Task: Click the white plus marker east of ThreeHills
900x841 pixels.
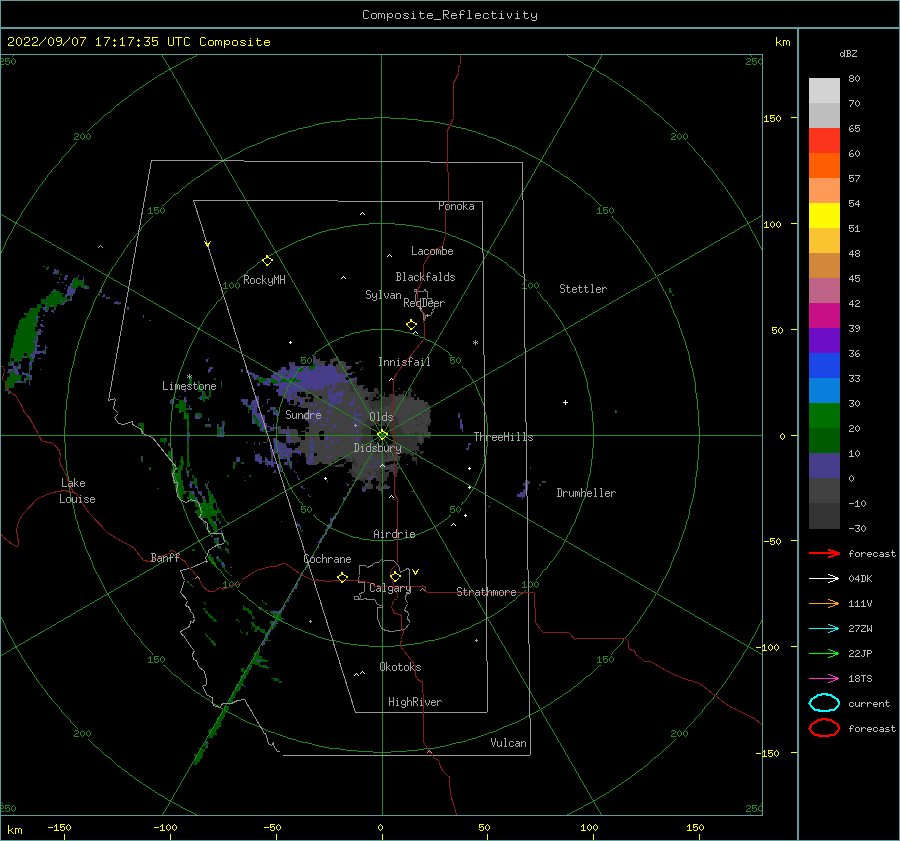Action: click(x=565, y=402)
